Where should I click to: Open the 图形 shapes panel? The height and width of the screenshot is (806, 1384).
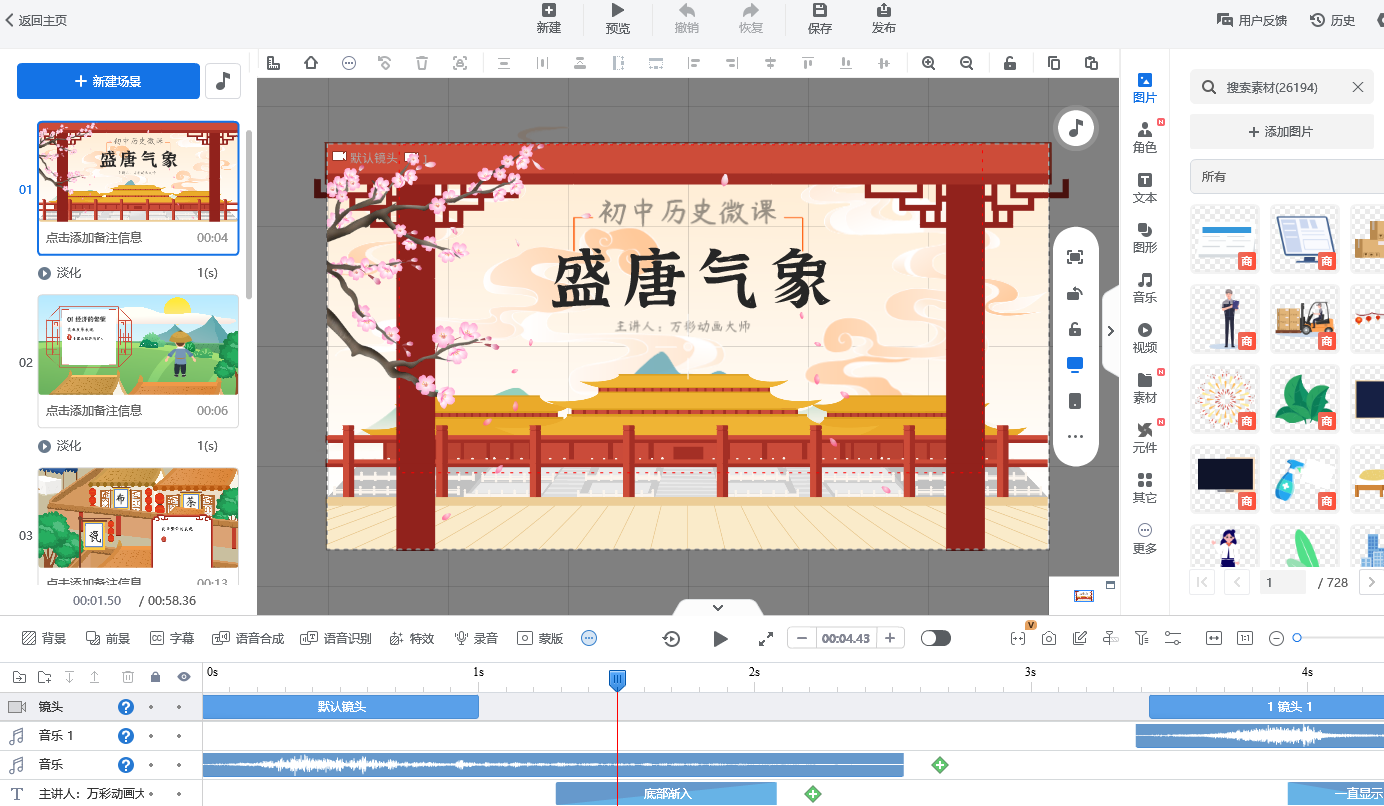pos(1145,238)
